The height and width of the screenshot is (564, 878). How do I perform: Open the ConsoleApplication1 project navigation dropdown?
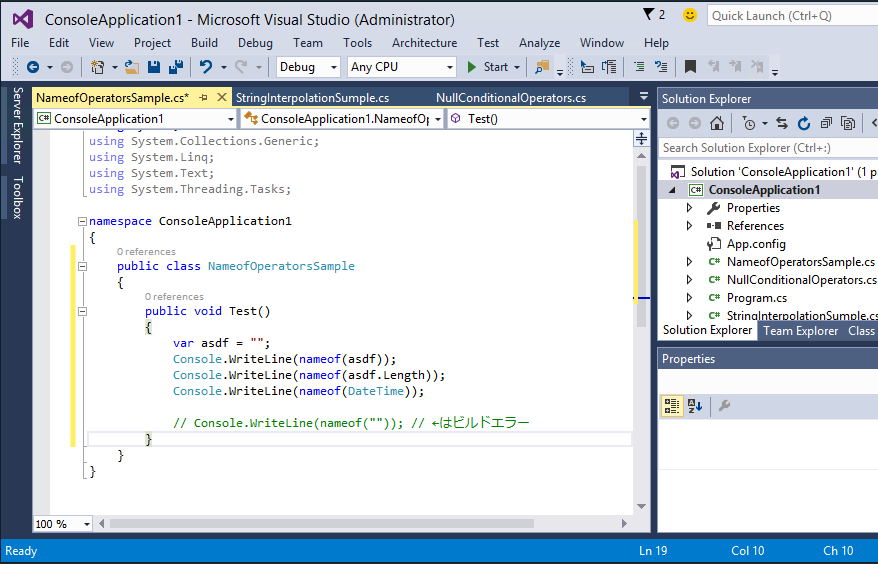point(231,119)
